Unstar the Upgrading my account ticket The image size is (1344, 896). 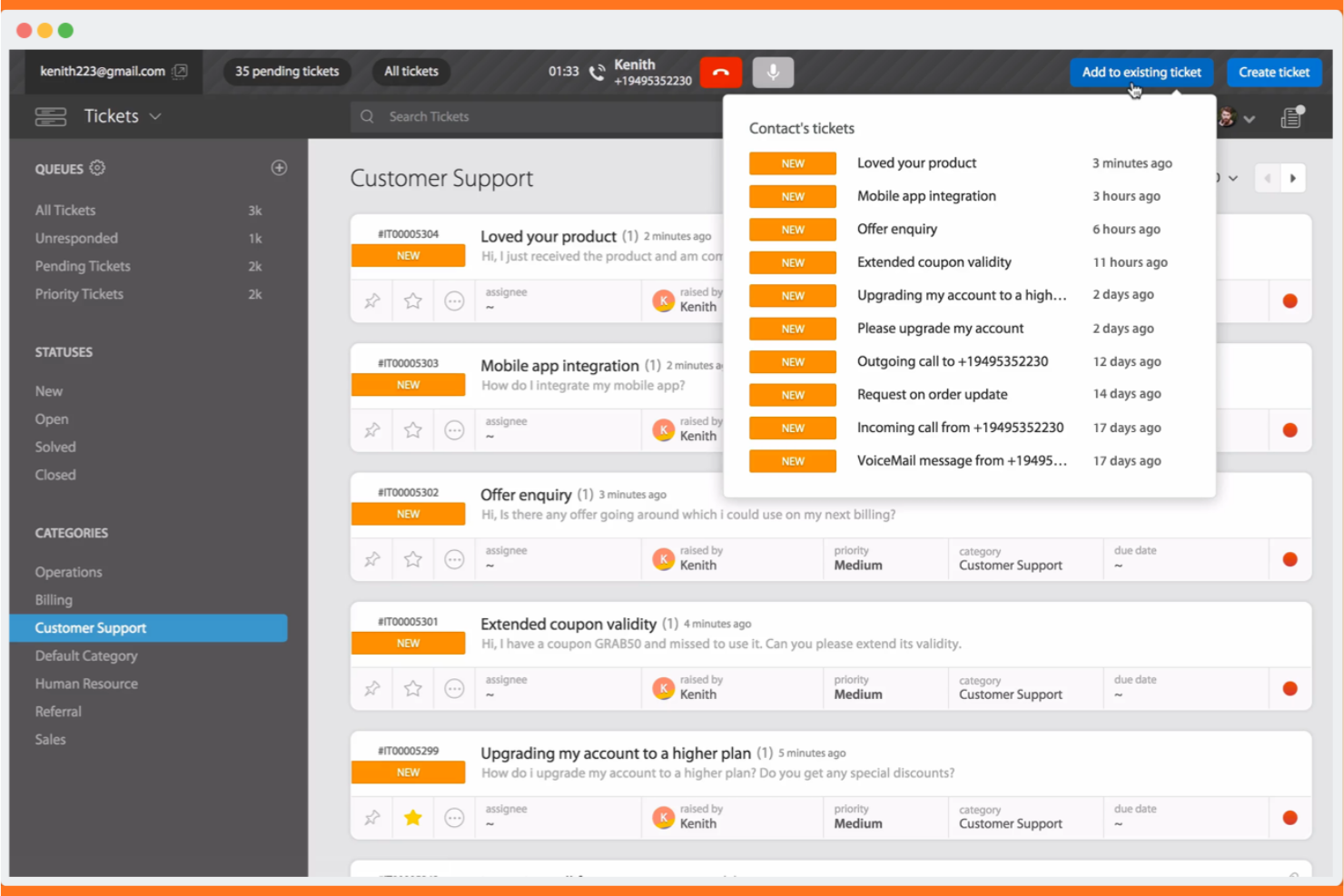tap(412, 817)
